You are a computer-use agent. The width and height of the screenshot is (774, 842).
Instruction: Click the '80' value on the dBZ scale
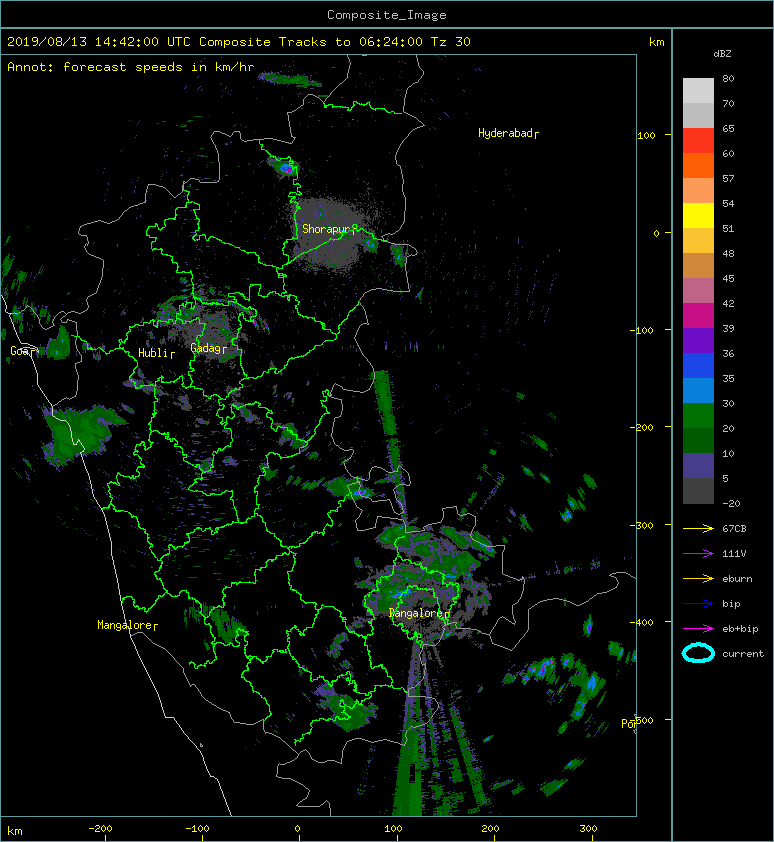click(x=728, y=78)
